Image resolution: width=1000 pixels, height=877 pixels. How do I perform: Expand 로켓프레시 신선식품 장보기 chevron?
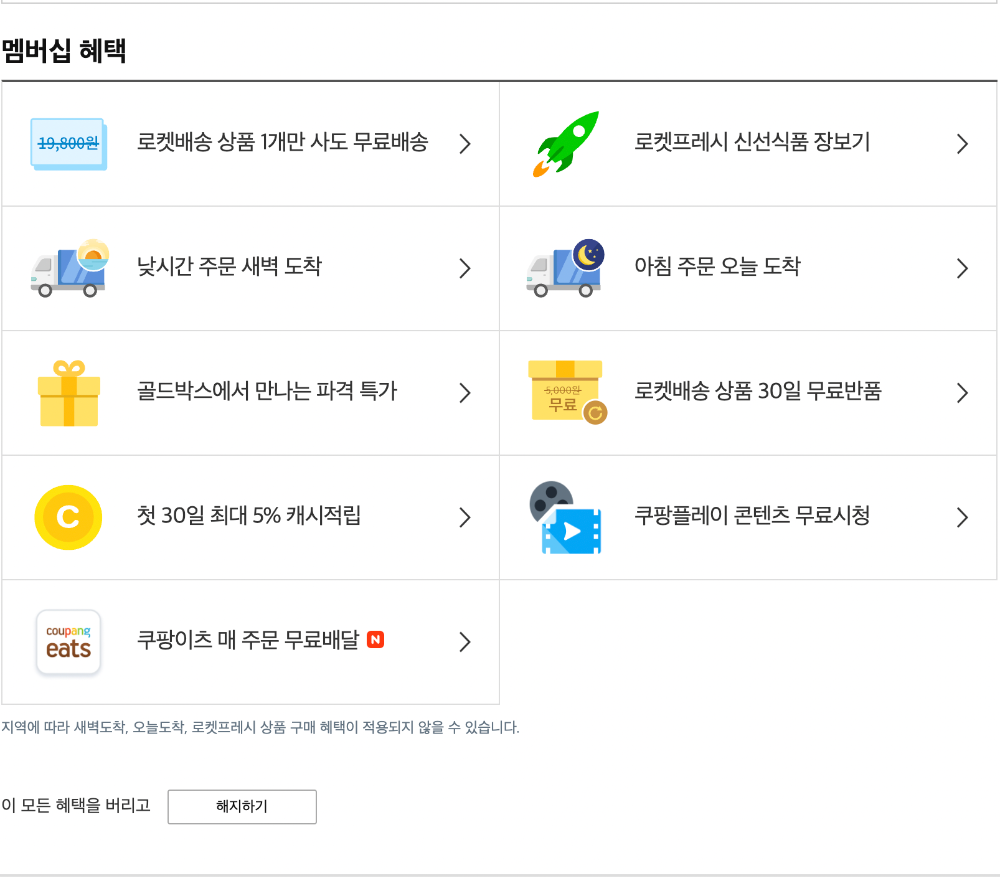(962, 144)
